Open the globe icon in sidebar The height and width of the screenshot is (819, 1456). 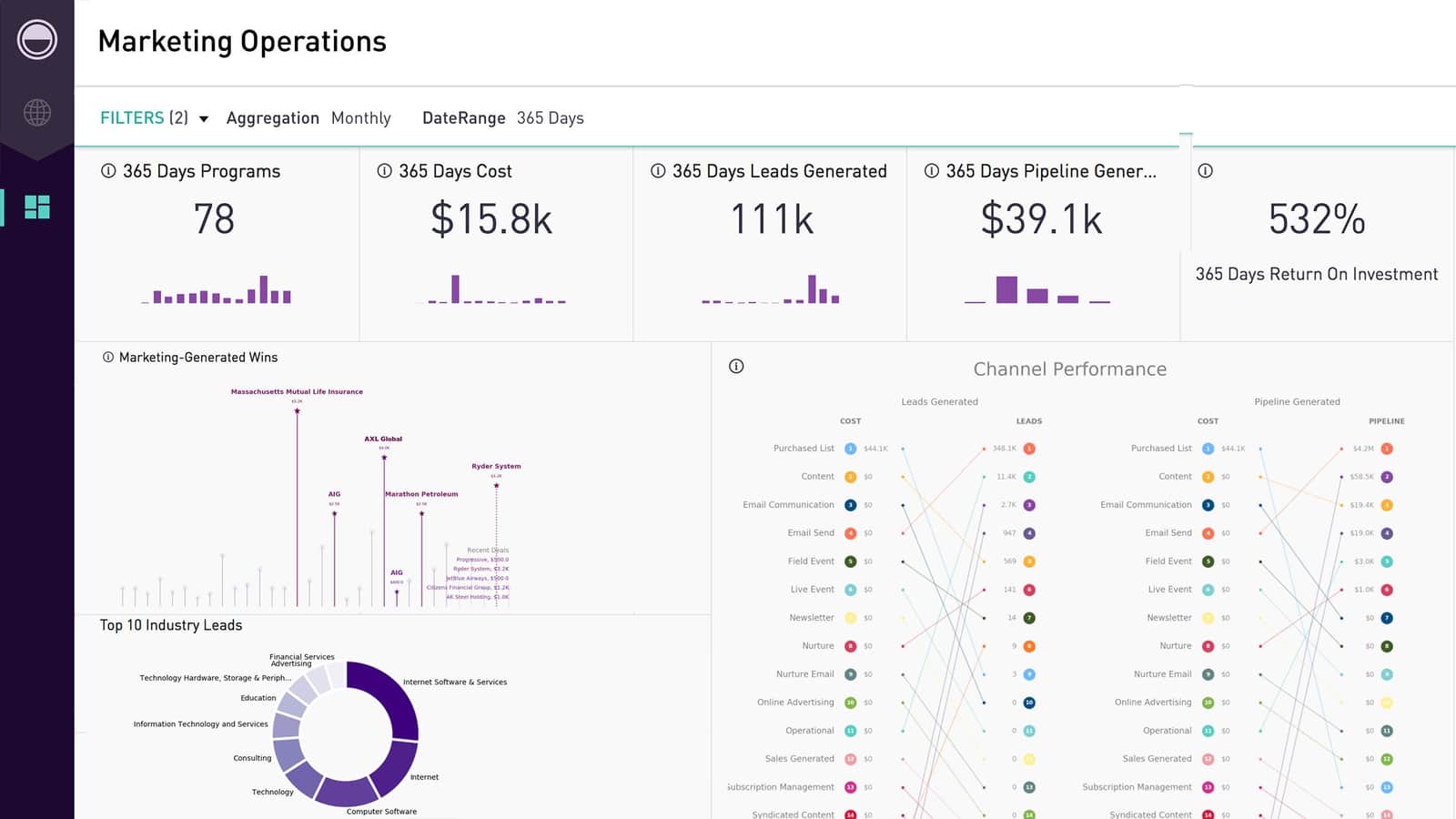click(x=37, y=113)
